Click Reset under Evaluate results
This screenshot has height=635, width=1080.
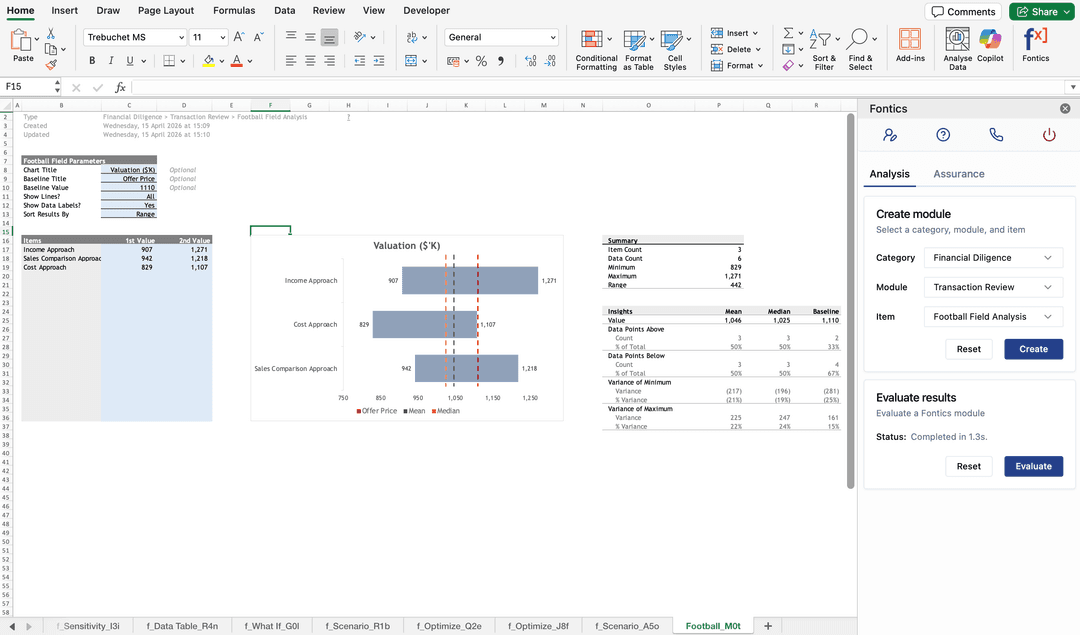[x=968, y=466]
